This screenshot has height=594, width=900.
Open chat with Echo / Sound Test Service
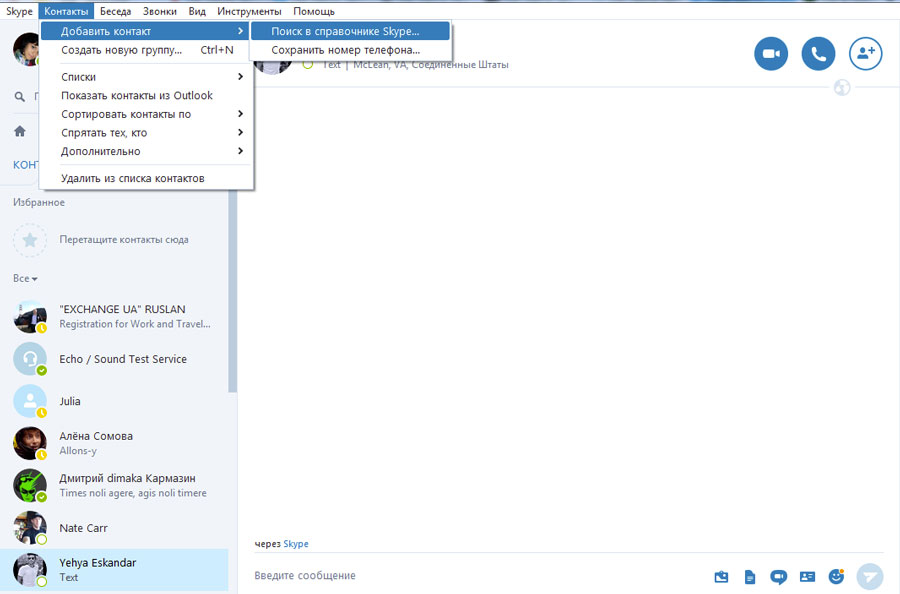[x=114, y=359]
